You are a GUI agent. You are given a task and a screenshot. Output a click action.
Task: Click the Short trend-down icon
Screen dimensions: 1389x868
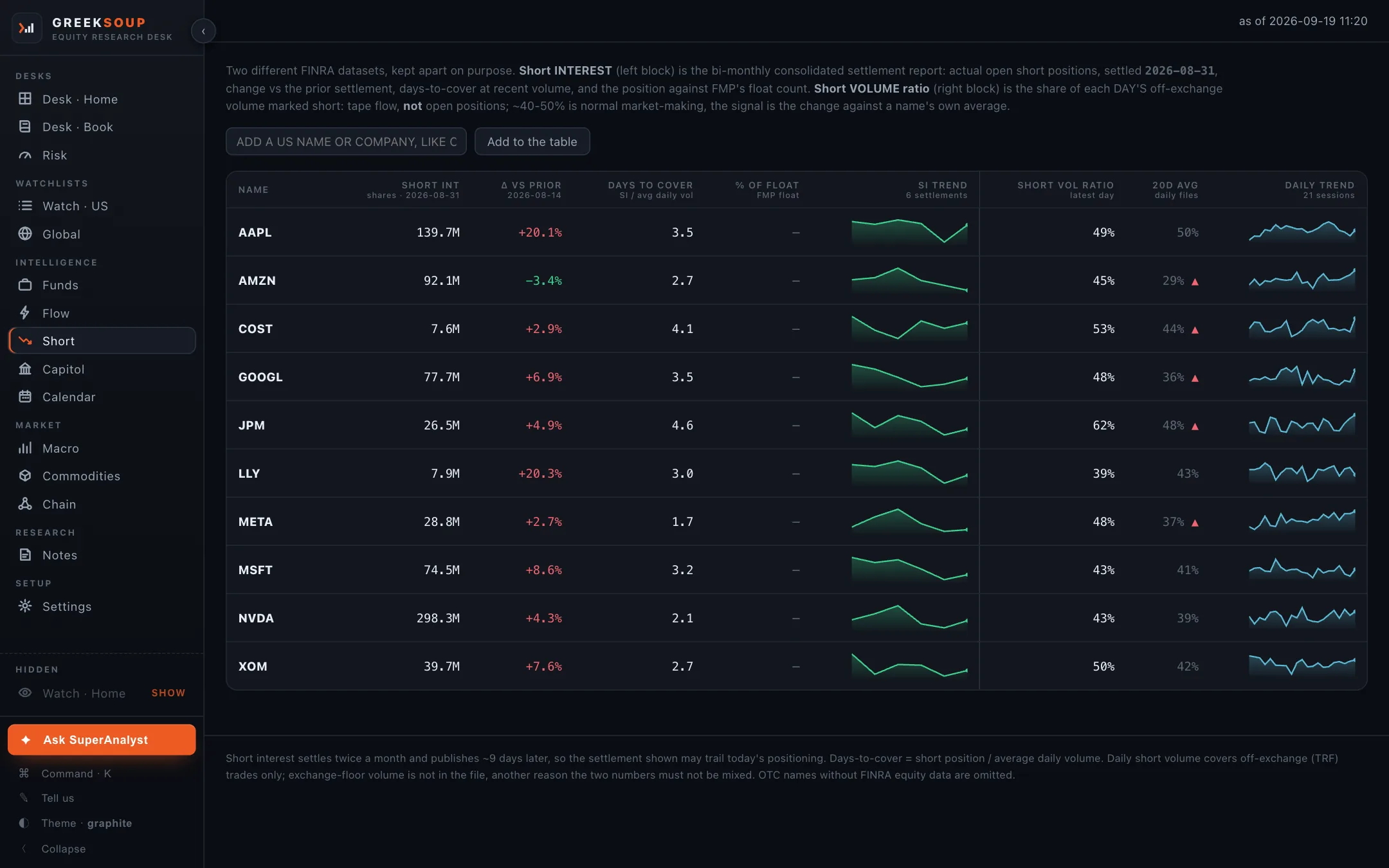[25, 341]
